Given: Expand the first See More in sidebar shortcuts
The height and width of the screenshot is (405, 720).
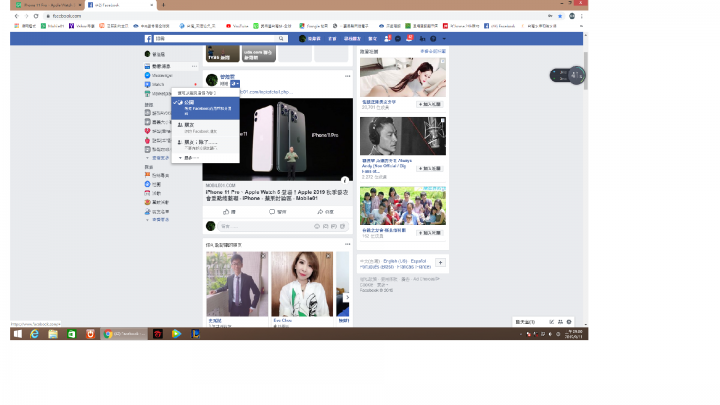Looking at the screenshot, I should (158, 158).
